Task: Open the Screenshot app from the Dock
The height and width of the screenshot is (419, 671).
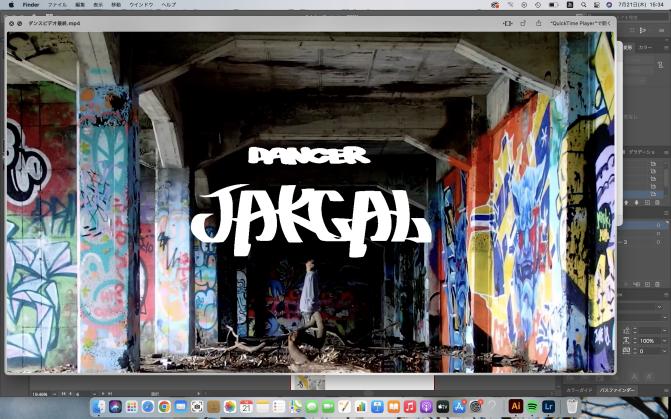Action: [197, 406]
